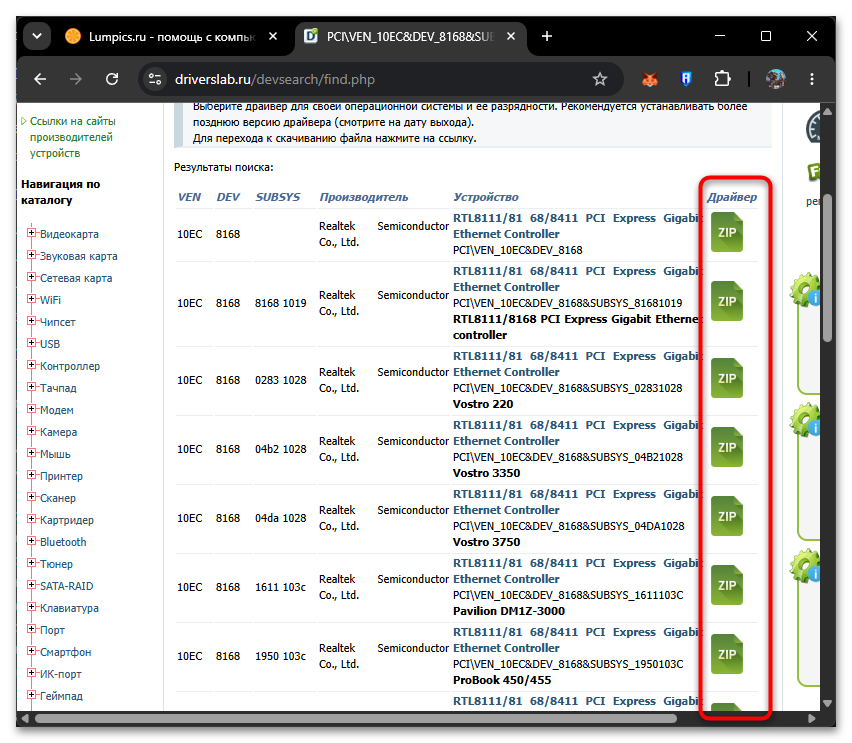Expand Тачпад tree node
Screen dimensions: 852x743
pos(32,387)
